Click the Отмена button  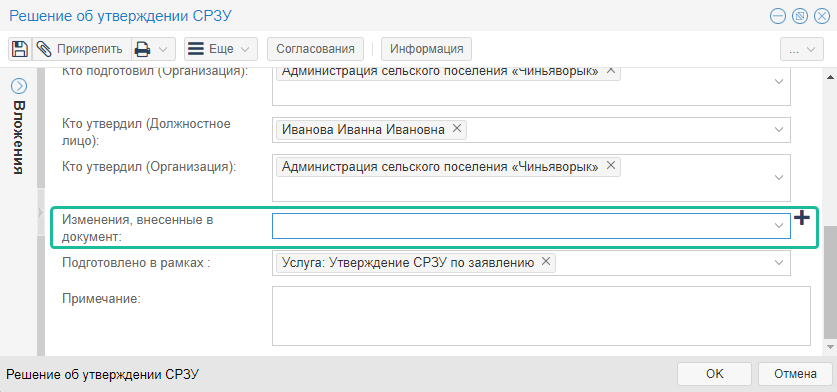click(x=795, y=374)
